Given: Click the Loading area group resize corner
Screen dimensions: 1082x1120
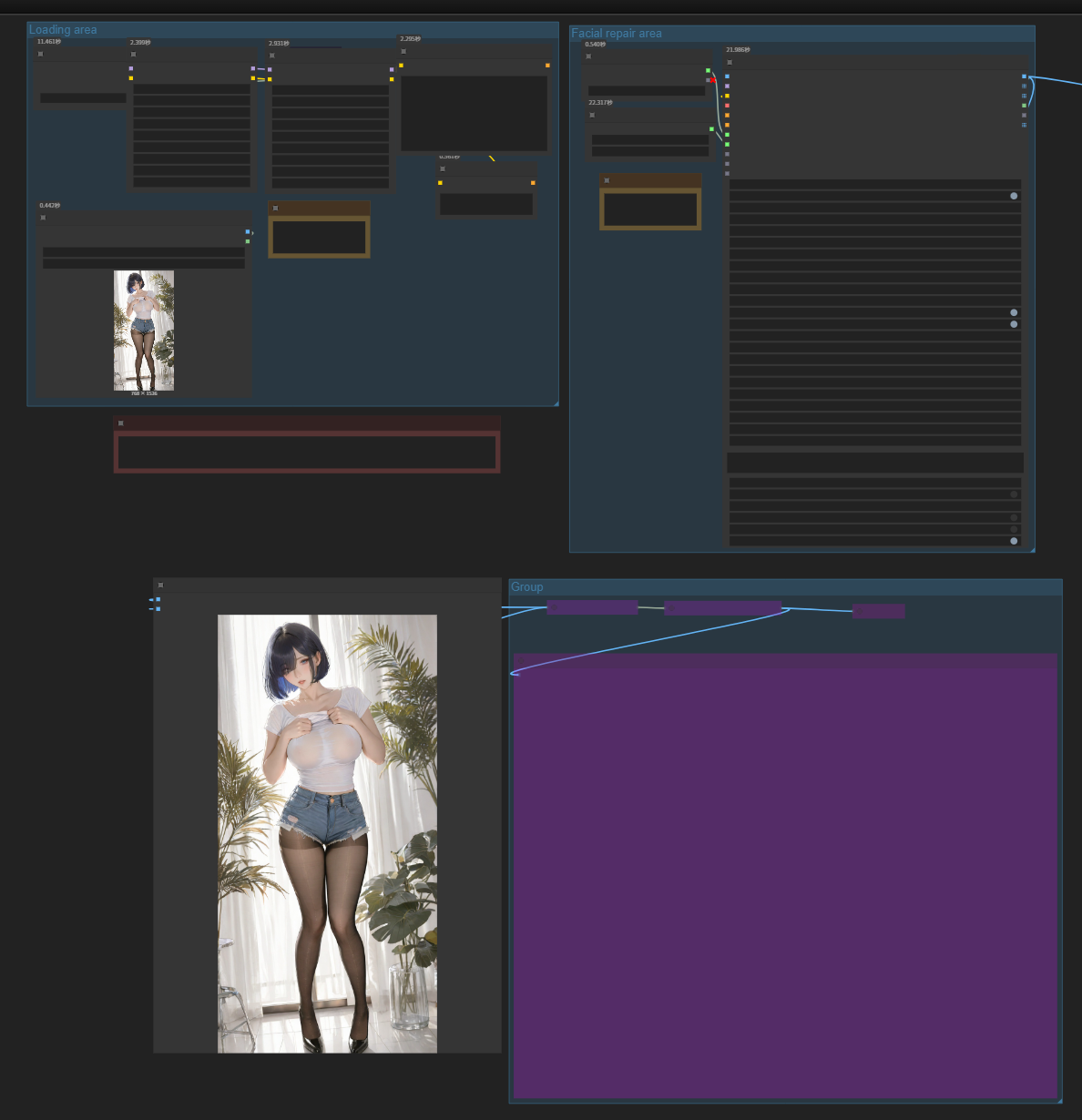Looking at the screenshot, I should [555, 402].
